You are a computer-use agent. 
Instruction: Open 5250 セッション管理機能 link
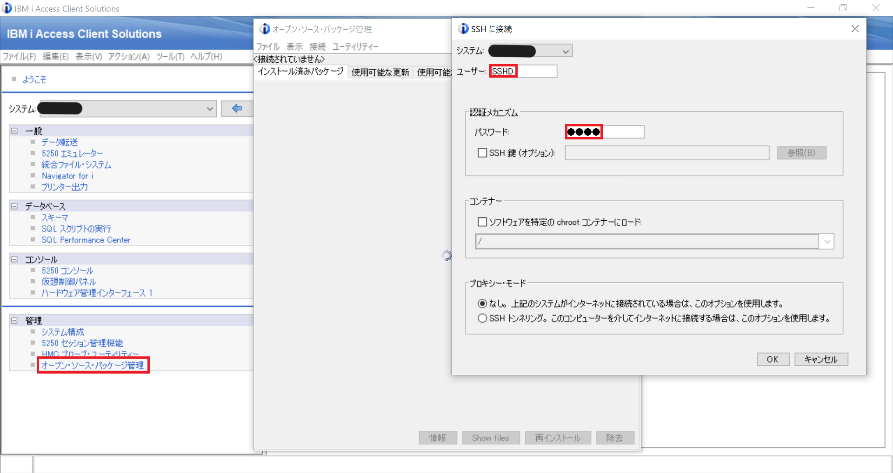click(82, 343)
